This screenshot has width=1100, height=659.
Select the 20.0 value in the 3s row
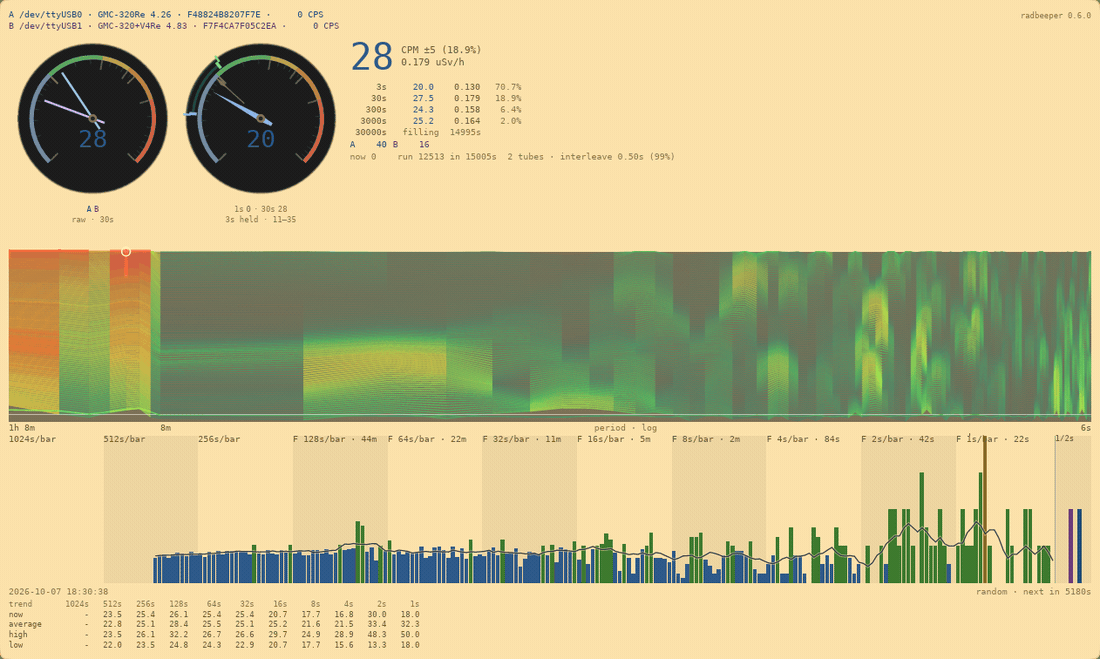click(x=423, y=87)
